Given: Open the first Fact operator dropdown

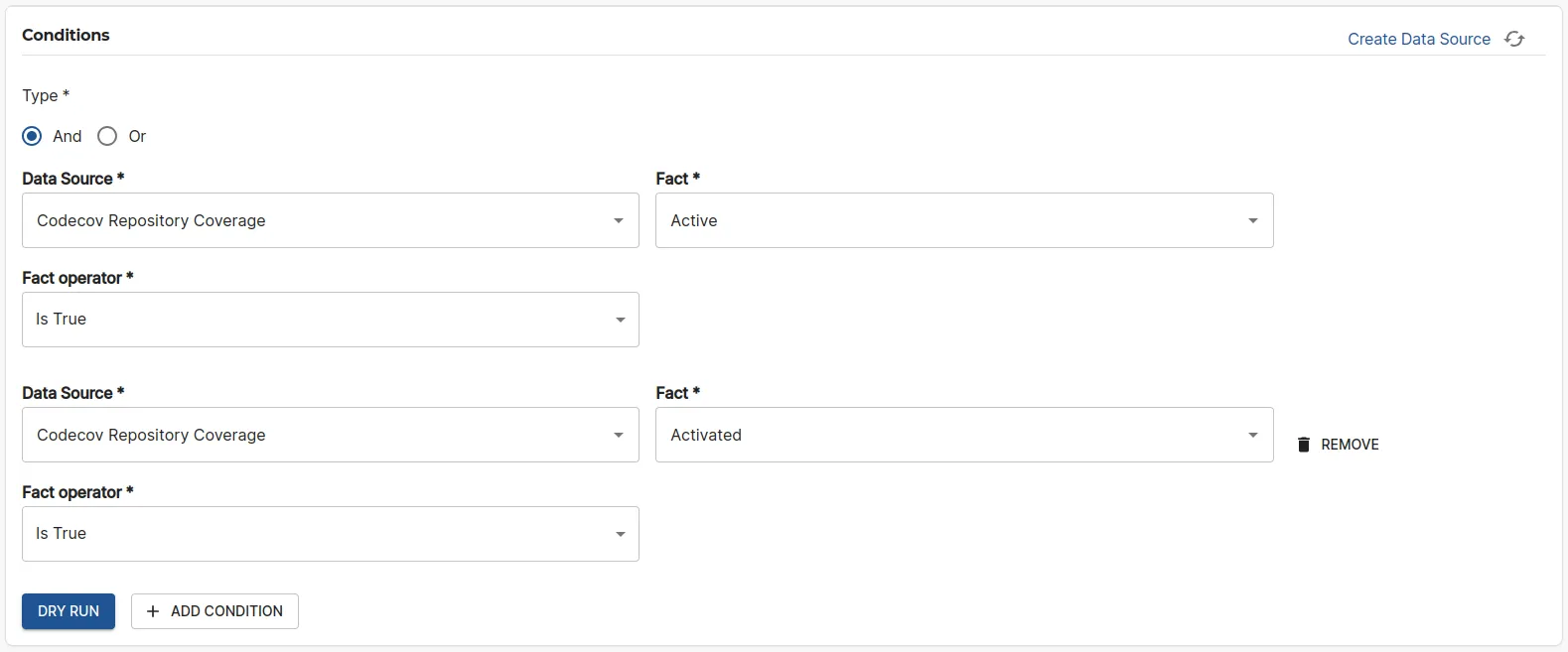Looking at the screenshot, I should pyautogui.click(x=330, y=320).
